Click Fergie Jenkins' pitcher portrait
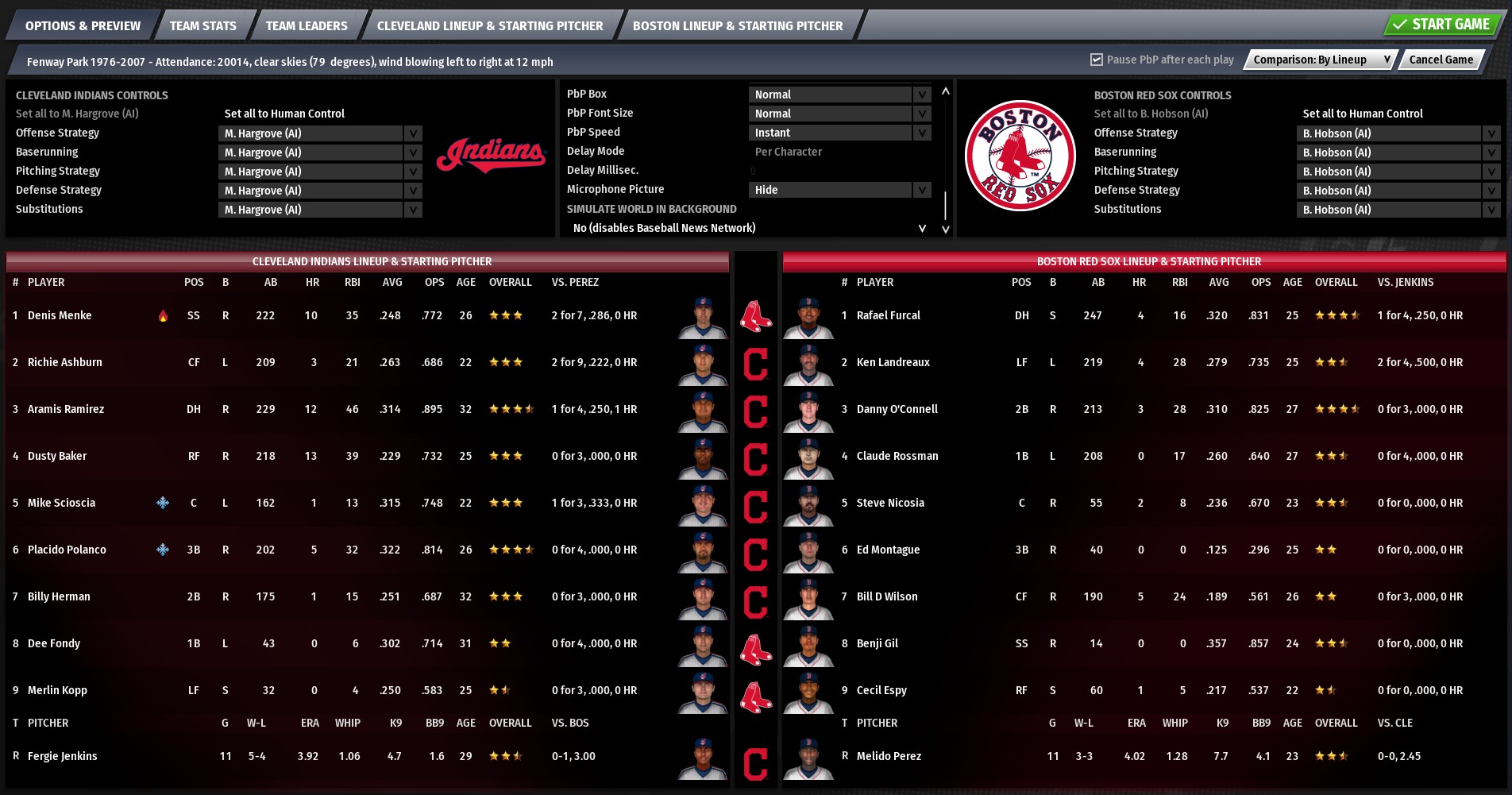The width and height of the screenshot is (1512, 795). [703, 758]
